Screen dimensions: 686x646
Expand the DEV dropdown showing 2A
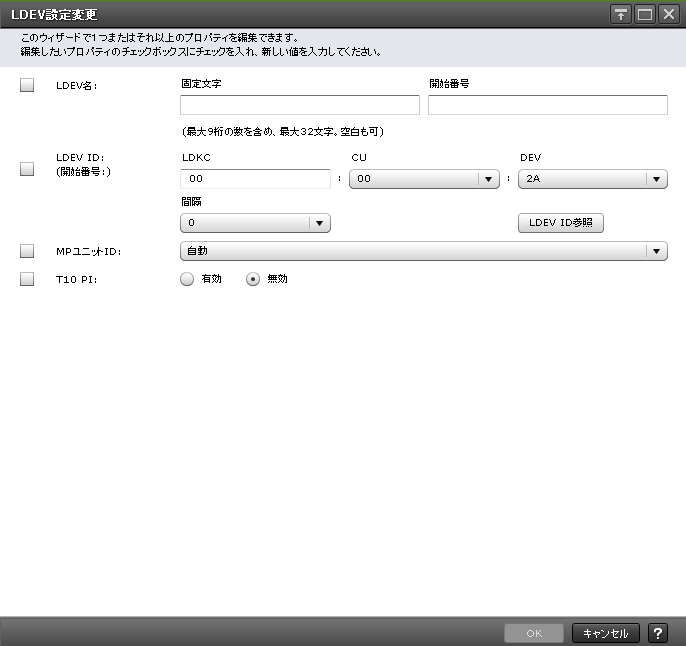tap(656, 179)
